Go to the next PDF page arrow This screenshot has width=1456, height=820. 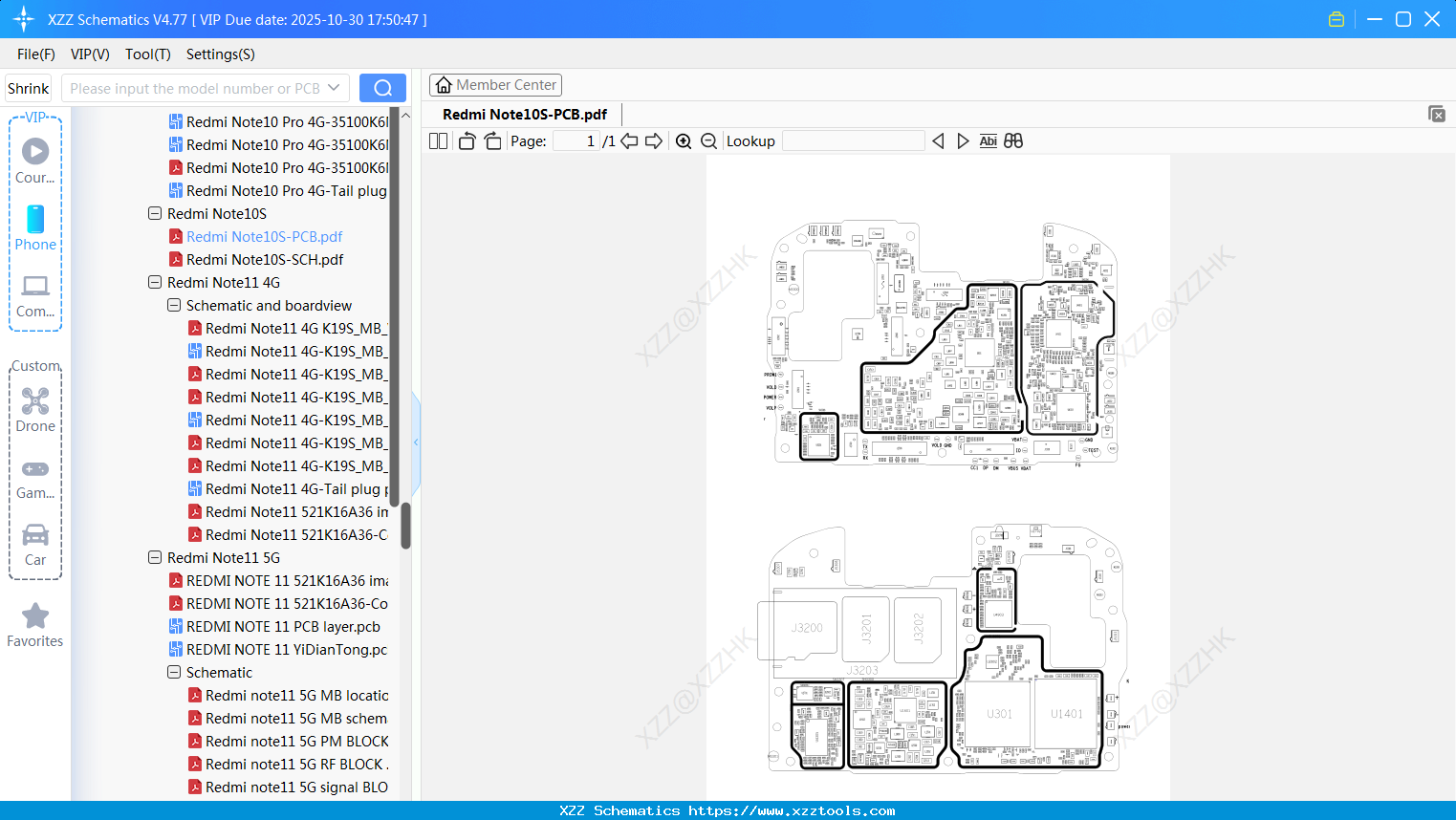click(x=654, y=140)
